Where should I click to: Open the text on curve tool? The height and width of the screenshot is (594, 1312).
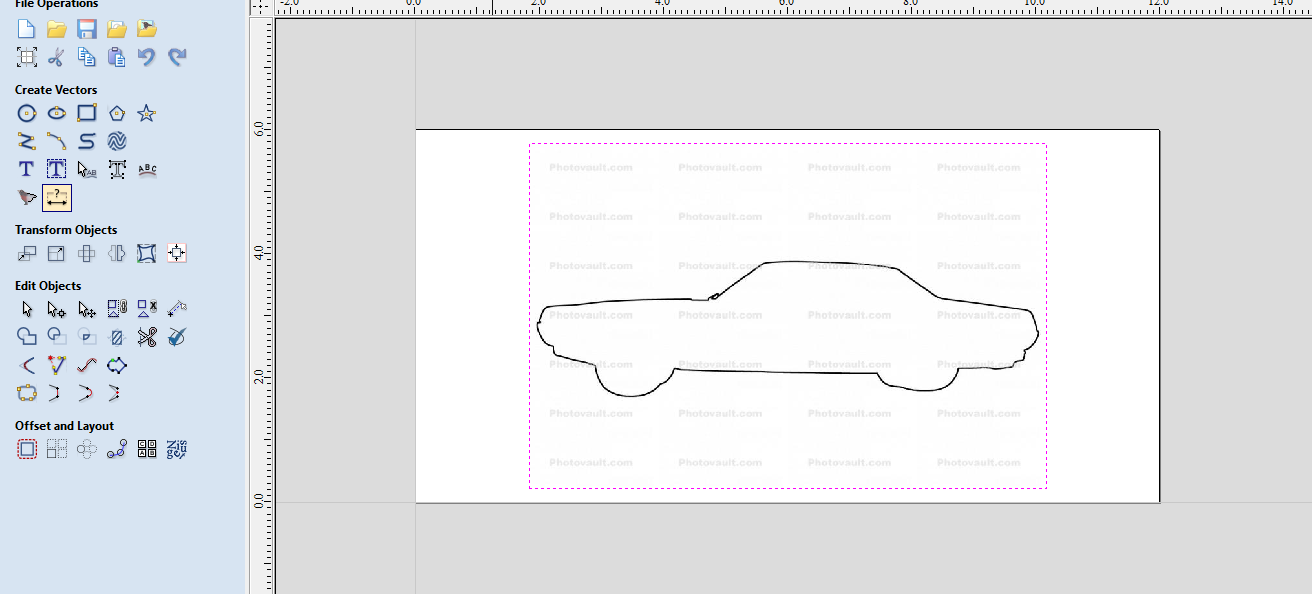click(147, 169)
